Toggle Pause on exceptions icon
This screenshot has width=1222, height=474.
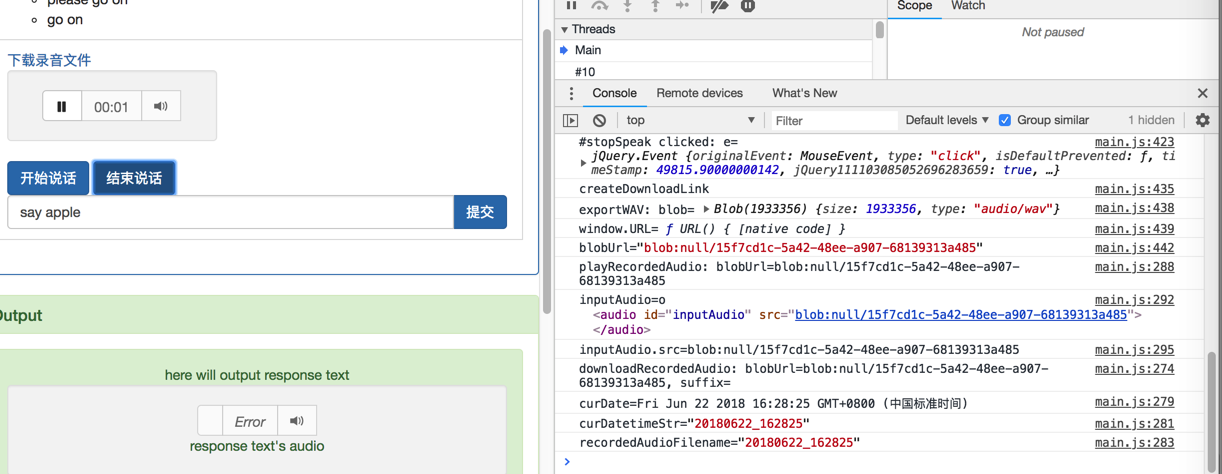click(748, 5)
